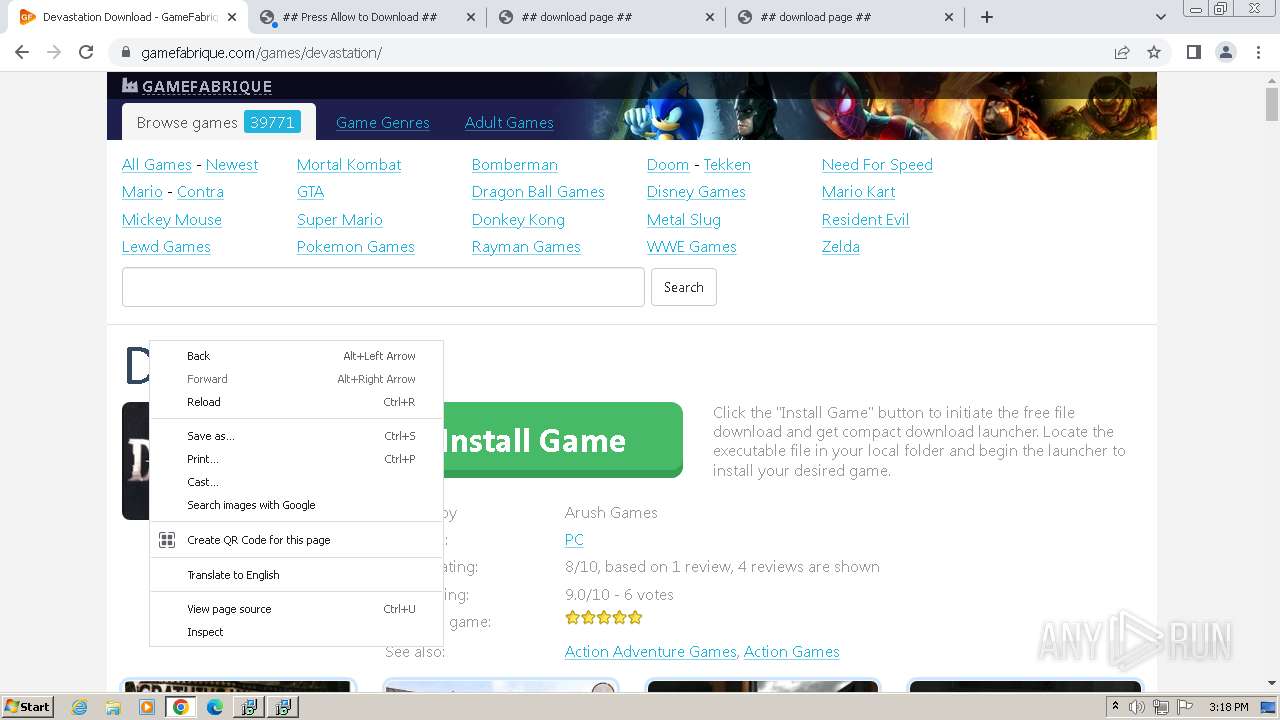Choose Inspect in the context menu
This screenshot has height=720, width=1280.
point(296,632)
